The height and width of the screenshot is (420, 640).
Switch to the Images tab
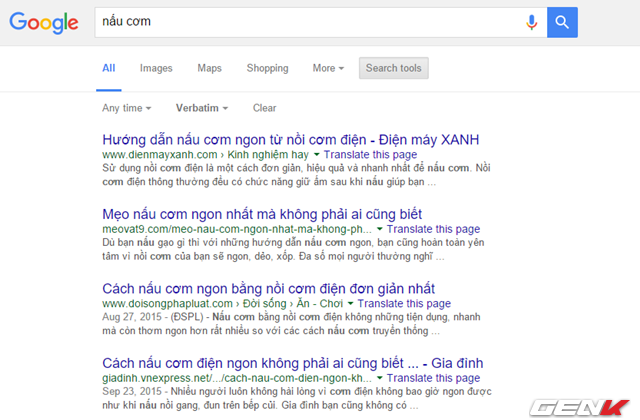click(x=156, y=68)
